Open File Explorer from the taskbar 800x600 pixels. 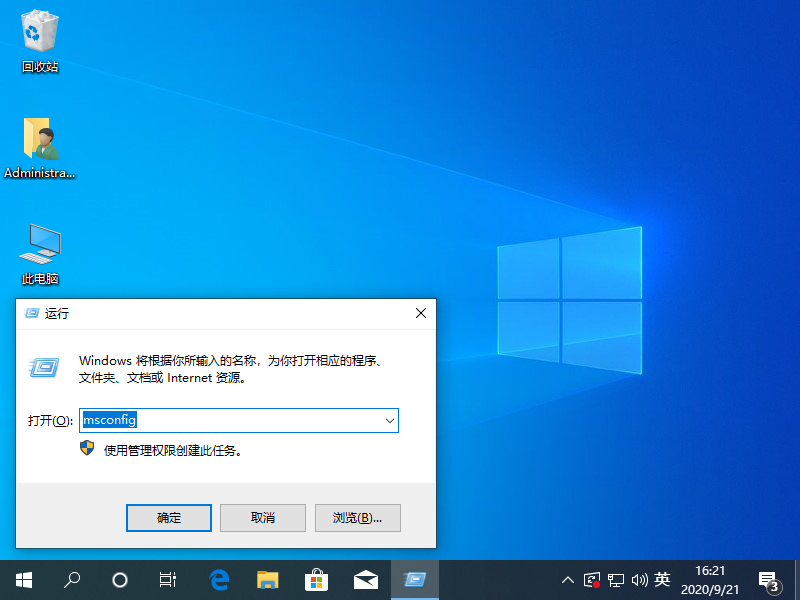tap(267, 579)
